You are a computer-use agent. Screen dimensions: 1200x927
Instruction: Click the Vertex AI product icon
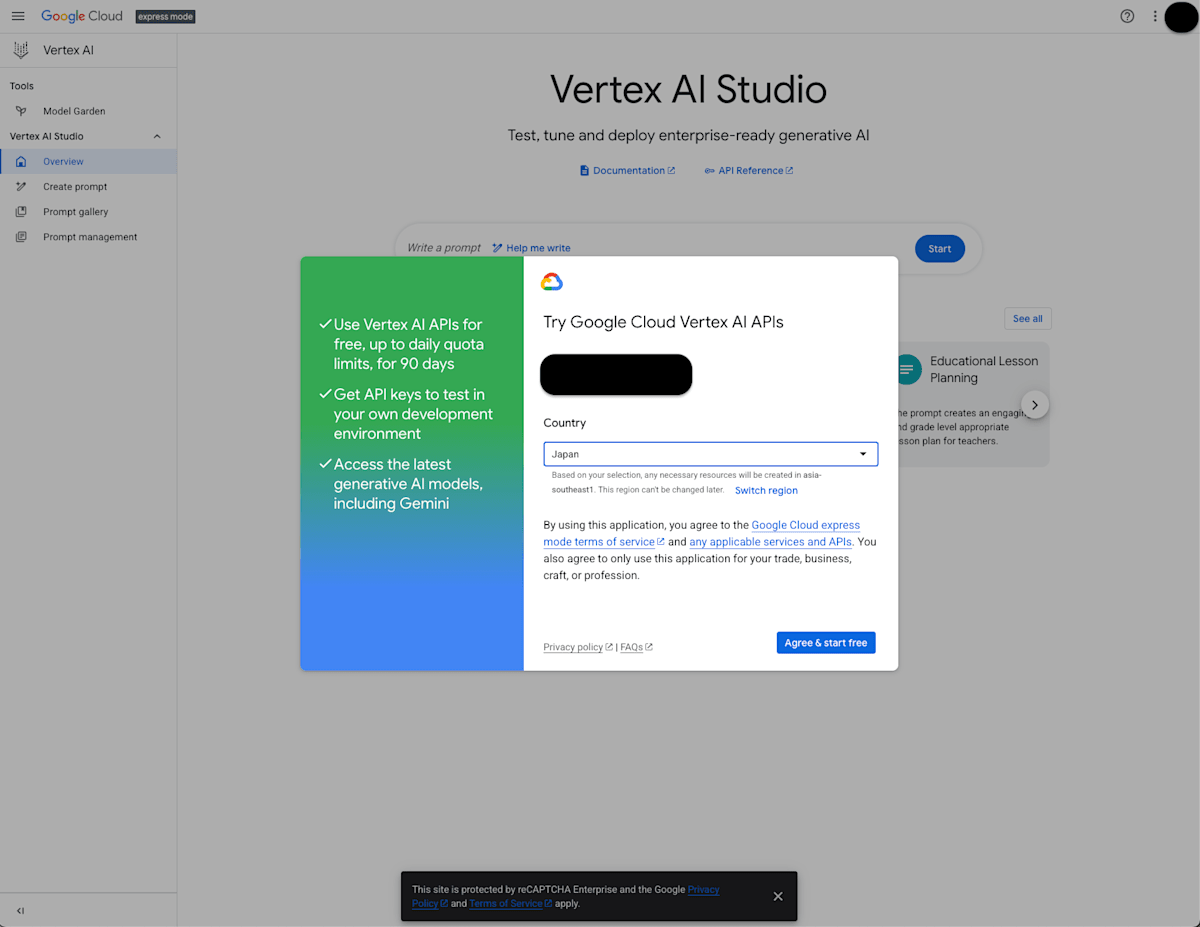click(21, 50)
